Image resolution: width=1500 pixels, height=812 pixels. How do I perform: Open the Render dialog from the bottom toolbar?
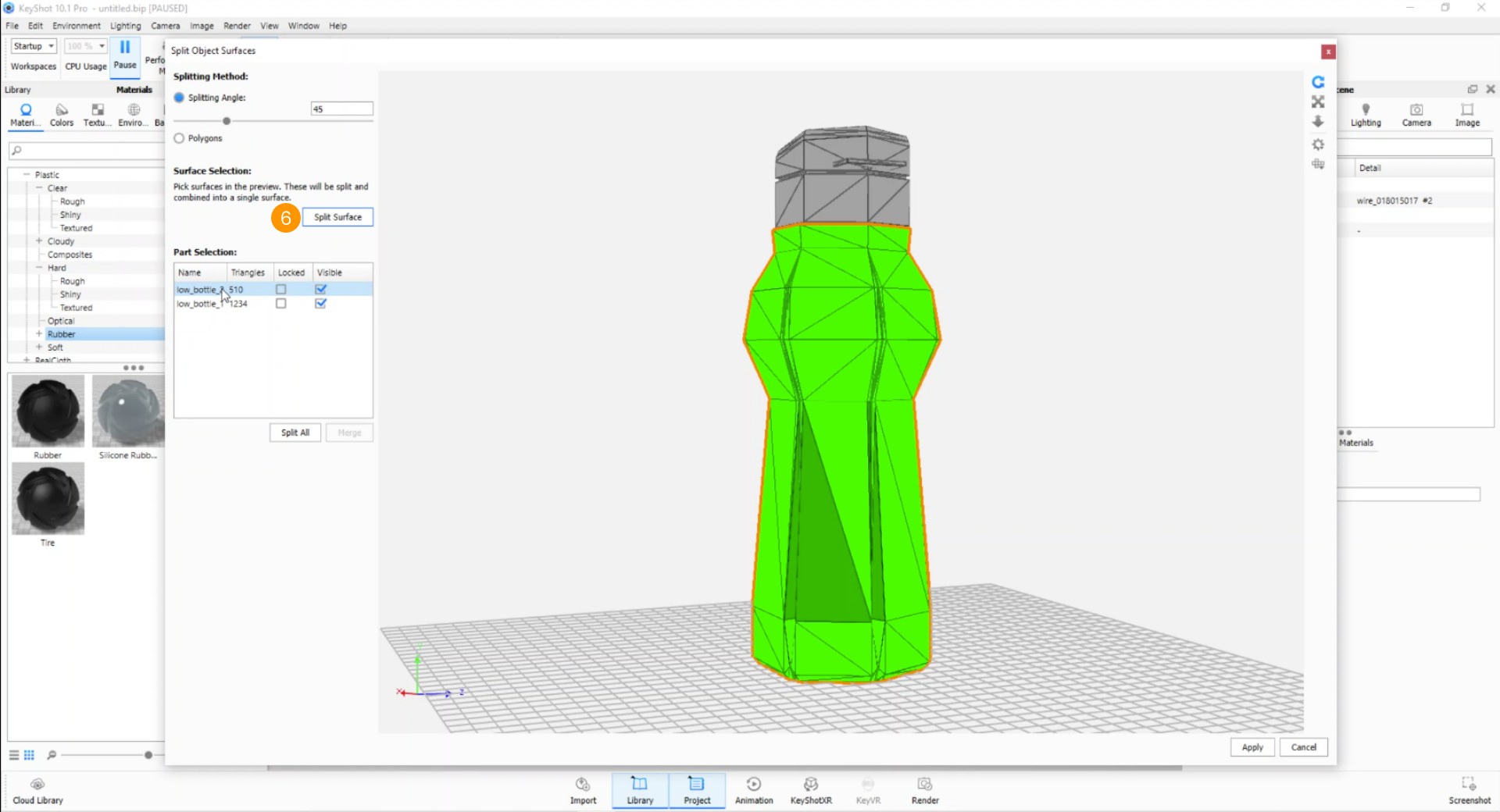pyautogui.click(x=924, y=789)
